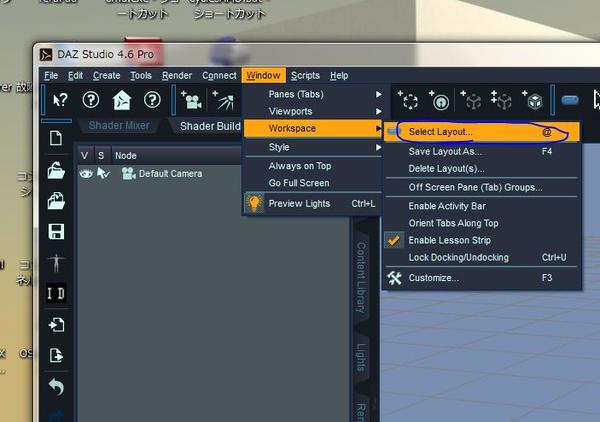Click the ID icon in sidebar

pos(56,293)
